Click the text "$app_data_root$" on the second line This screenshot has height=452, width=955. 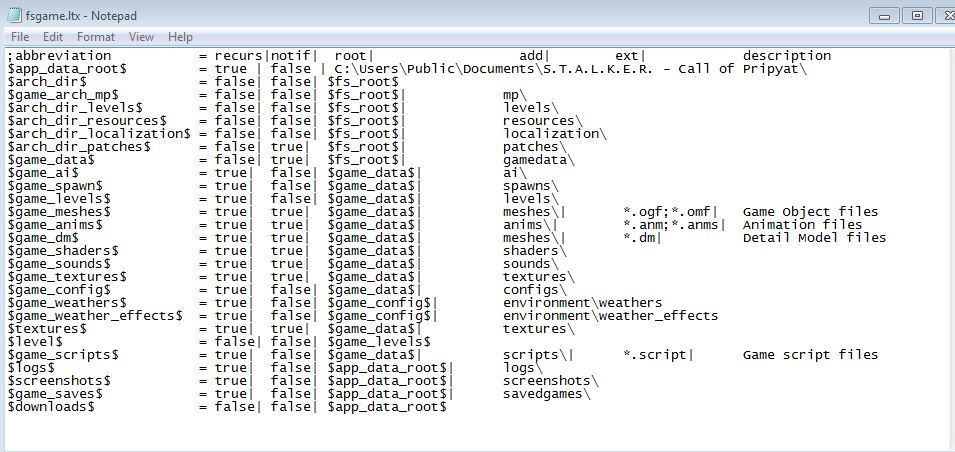(67, 69)
